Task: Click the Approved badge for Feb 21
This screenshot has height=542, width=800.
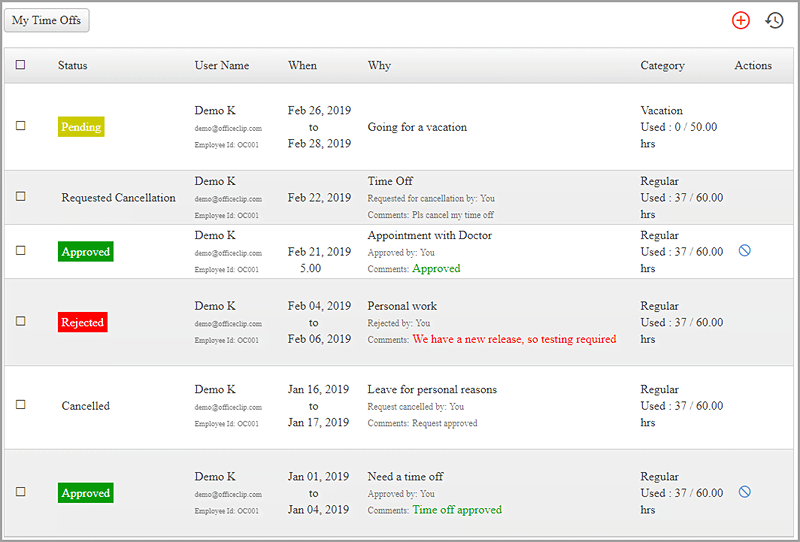Action: tap(86, 252)
